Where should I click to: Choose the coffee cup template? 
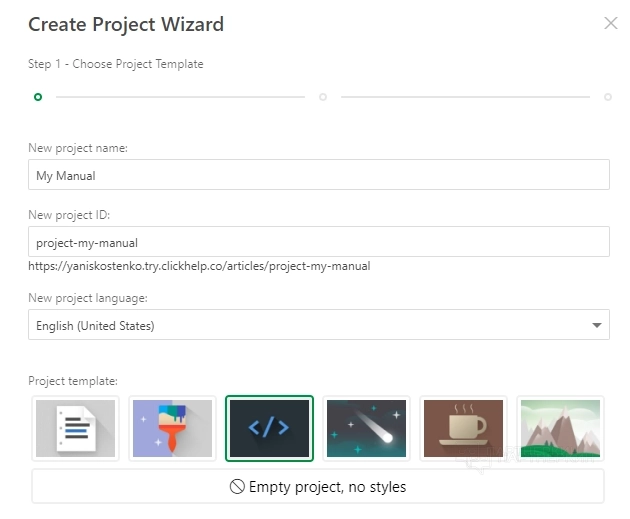click(x=463, y=428)
